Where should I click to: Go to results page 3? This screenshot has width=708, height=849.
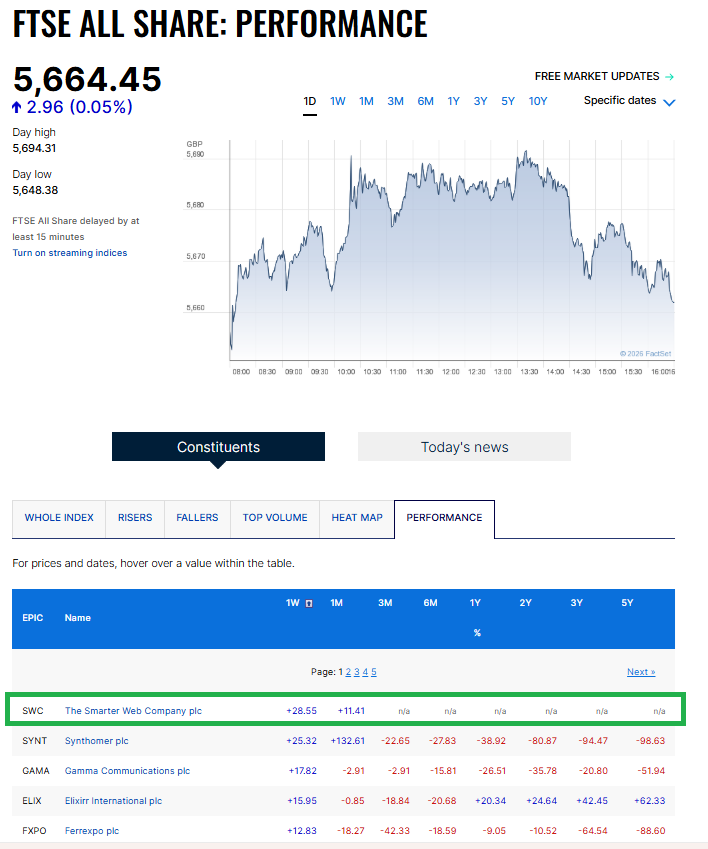point(357,672)
